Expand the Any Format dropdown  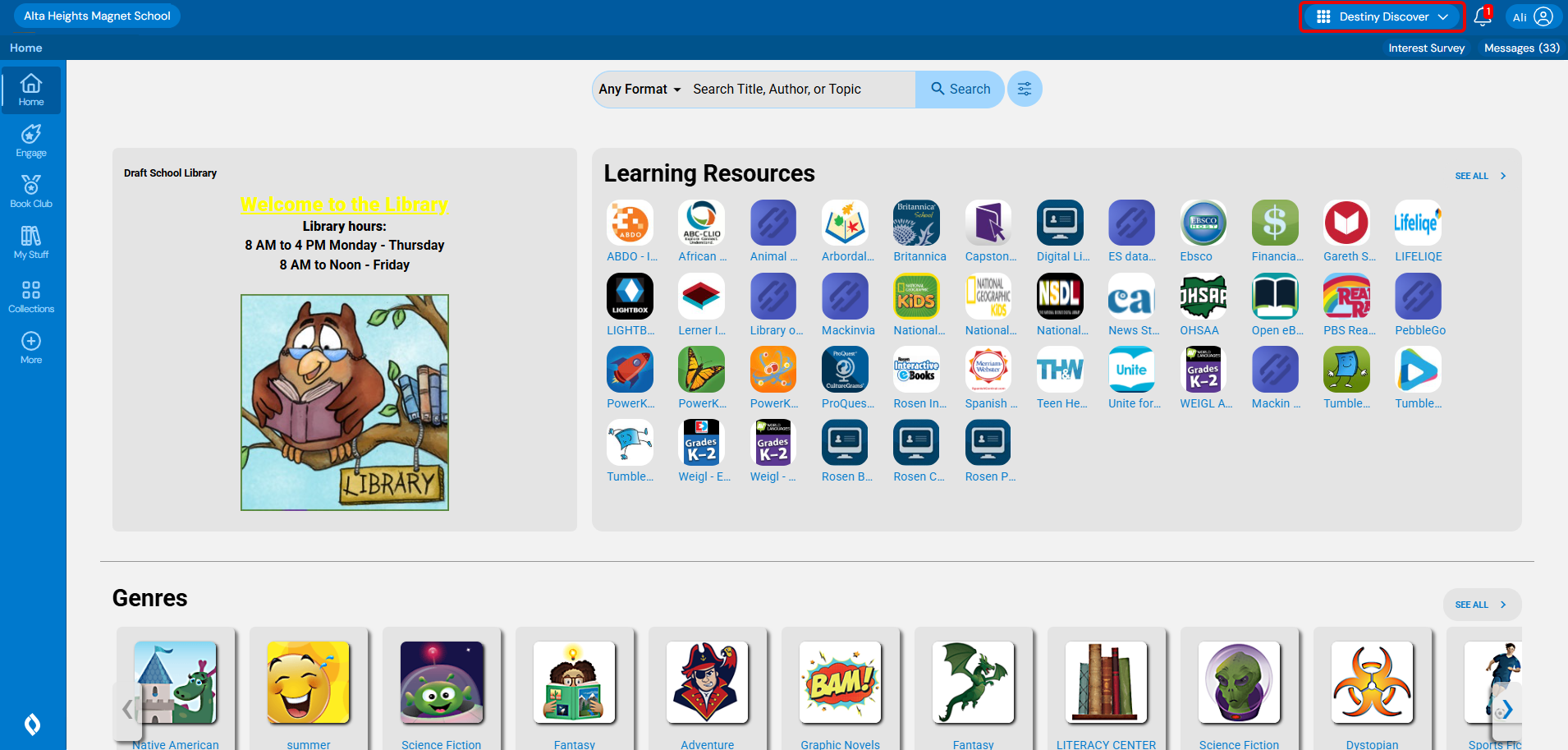point(640,89)
